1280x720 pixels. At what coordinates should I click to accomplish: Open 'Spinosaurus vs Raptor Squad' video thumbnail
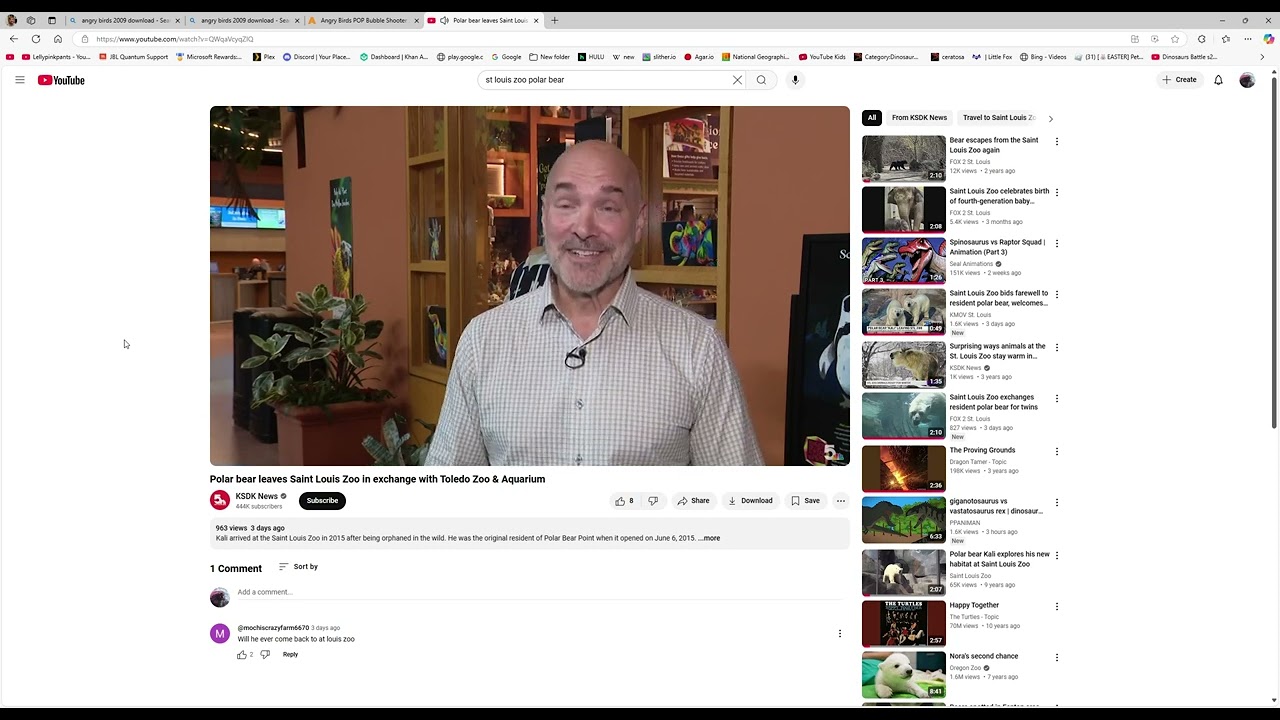pyautogui.click(x=904, y=261)
